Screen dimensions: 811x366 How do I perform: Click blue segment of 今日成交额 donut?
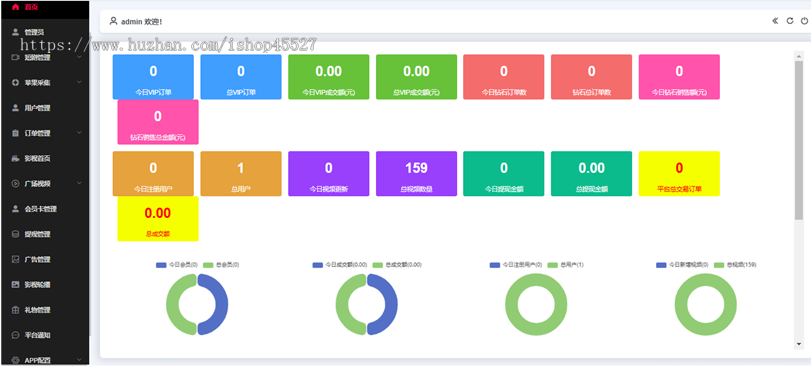click(391, 304)
